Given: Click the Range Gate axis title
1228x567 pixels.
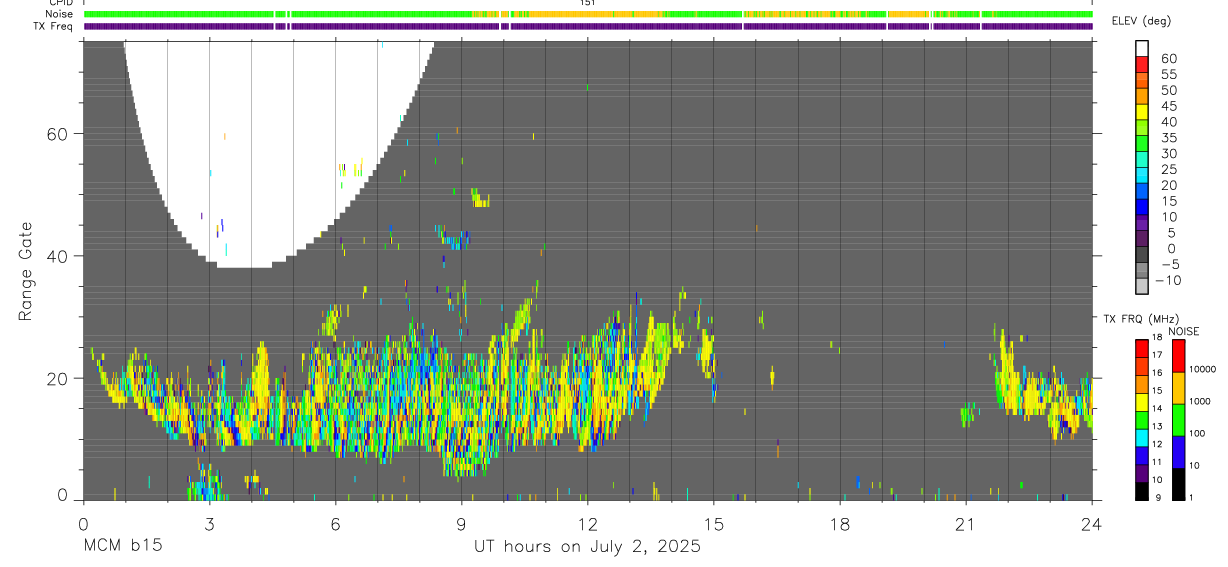Looking at the screenshot, I should point(26,271).
